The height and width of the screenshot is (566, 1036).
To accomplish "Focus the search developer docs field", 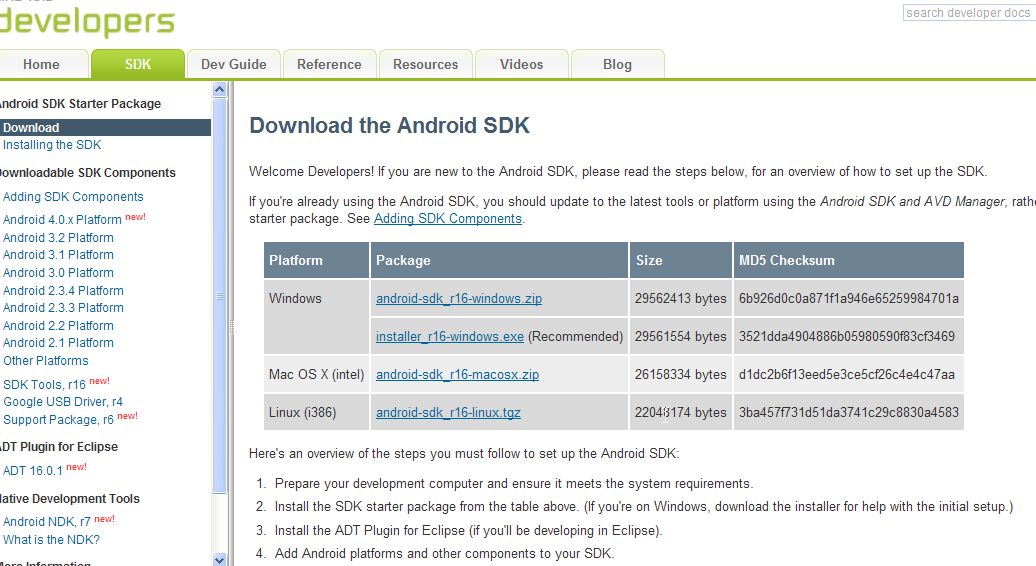I will 969,13.
